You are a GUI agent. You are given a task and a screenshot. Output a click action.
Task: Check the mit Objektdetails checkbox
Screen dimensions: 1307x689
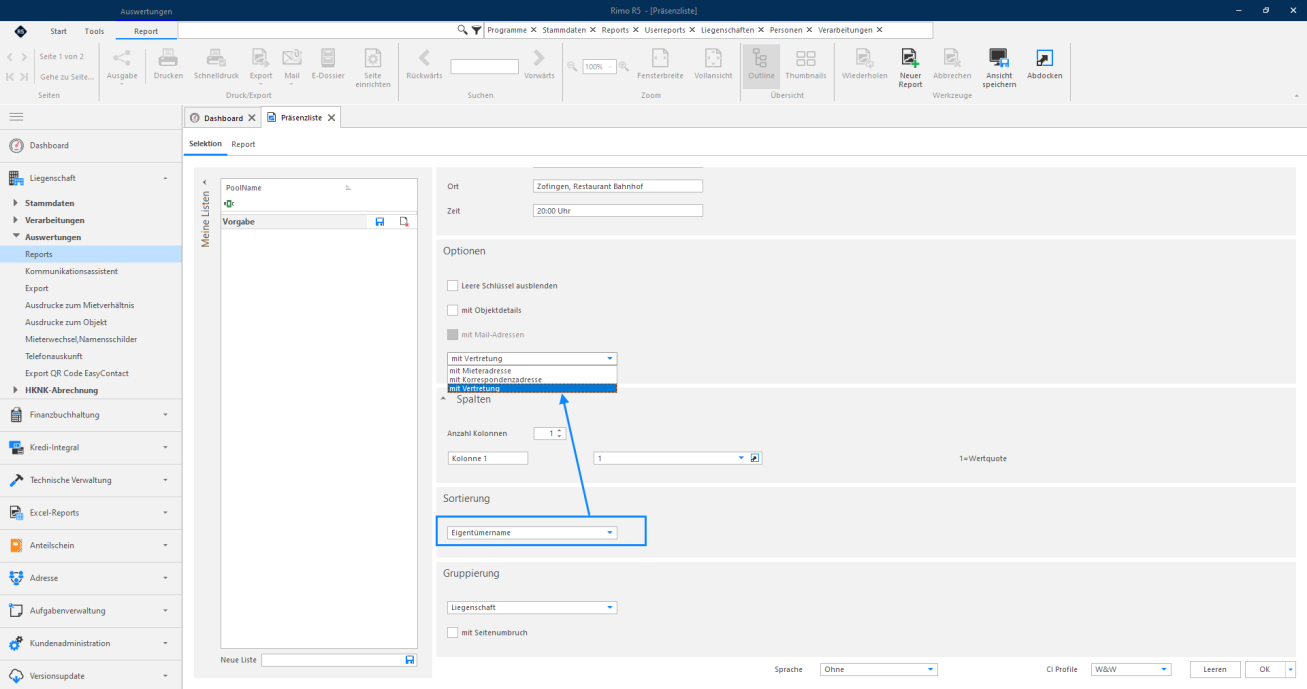(x=453, y=310)
